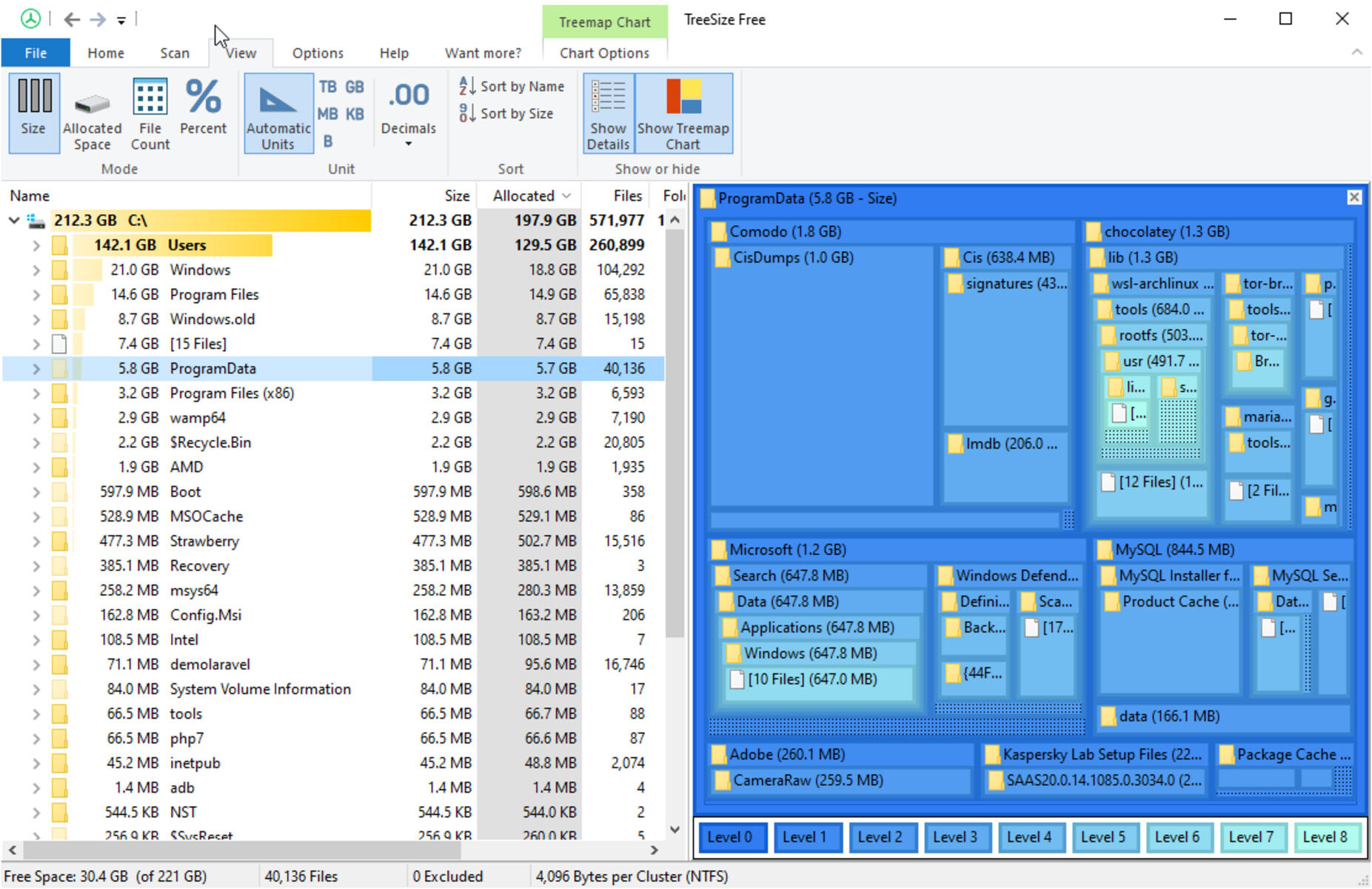Select the msys64 row

[332, 590]
